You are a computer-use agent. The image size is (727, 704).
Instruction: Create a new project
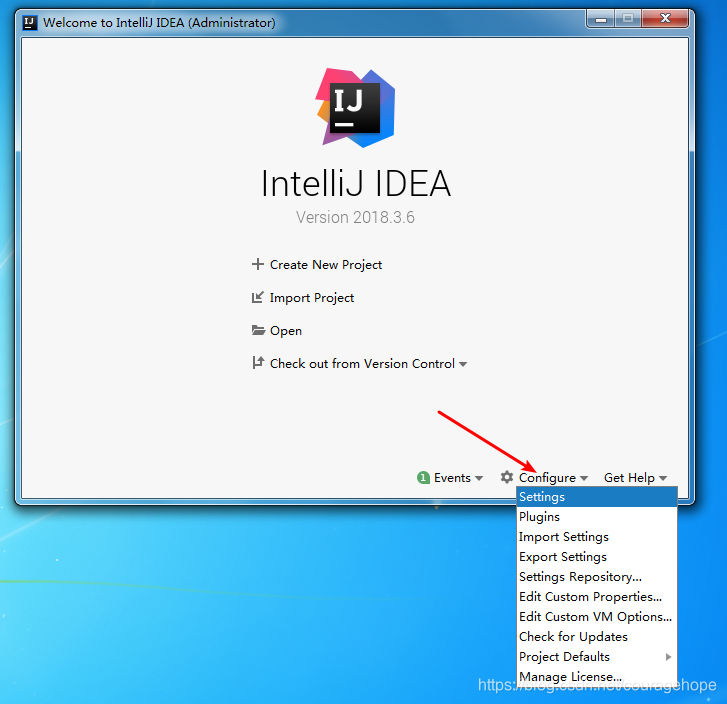point(325,265)
